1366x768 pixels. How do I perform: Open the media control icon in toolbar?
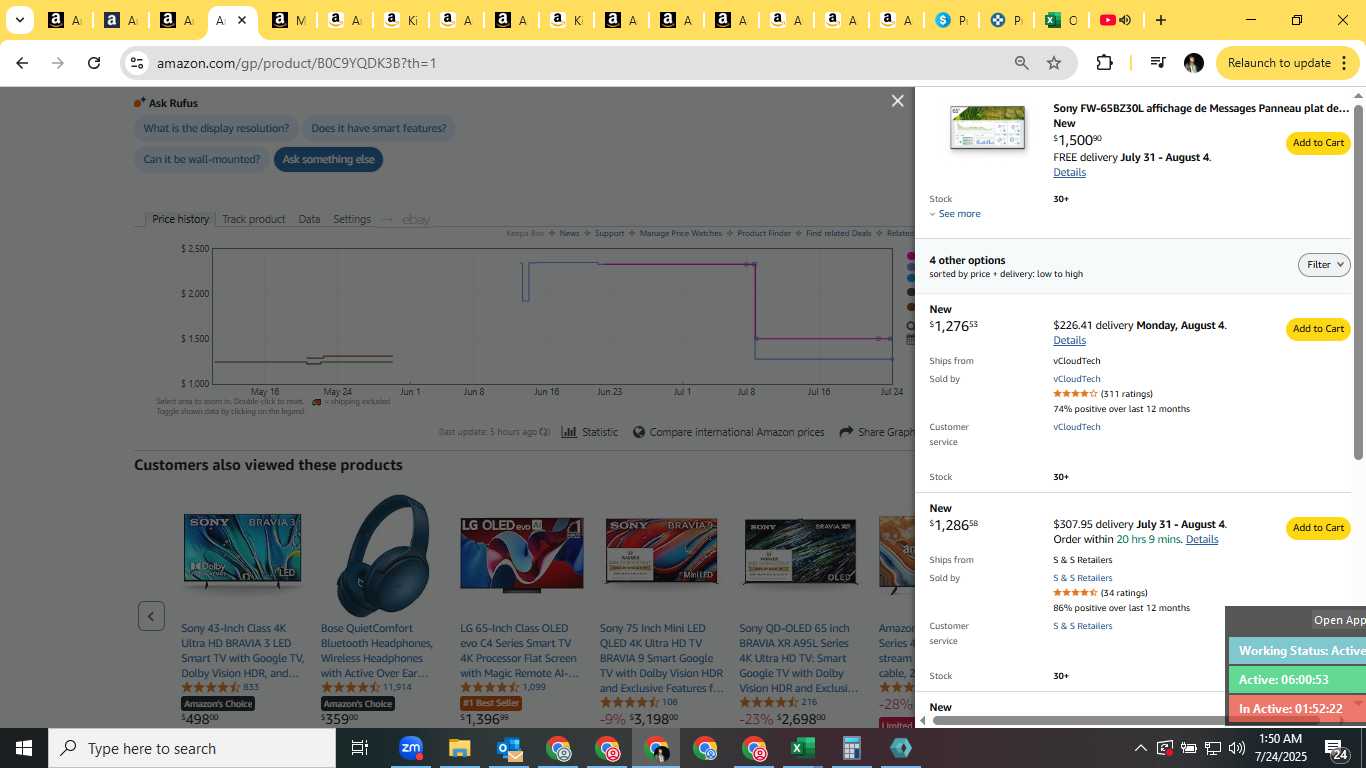point(1158,63)
